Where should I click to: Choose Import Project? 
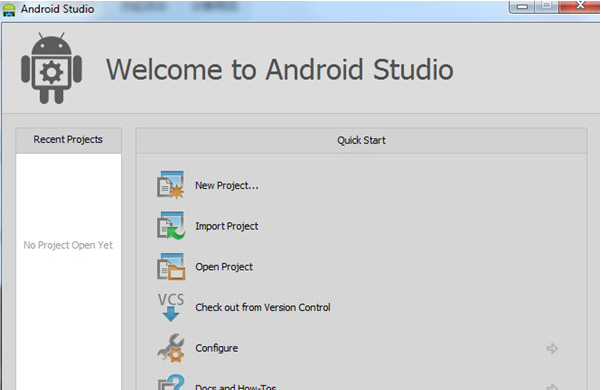click(x=227, y=226)
